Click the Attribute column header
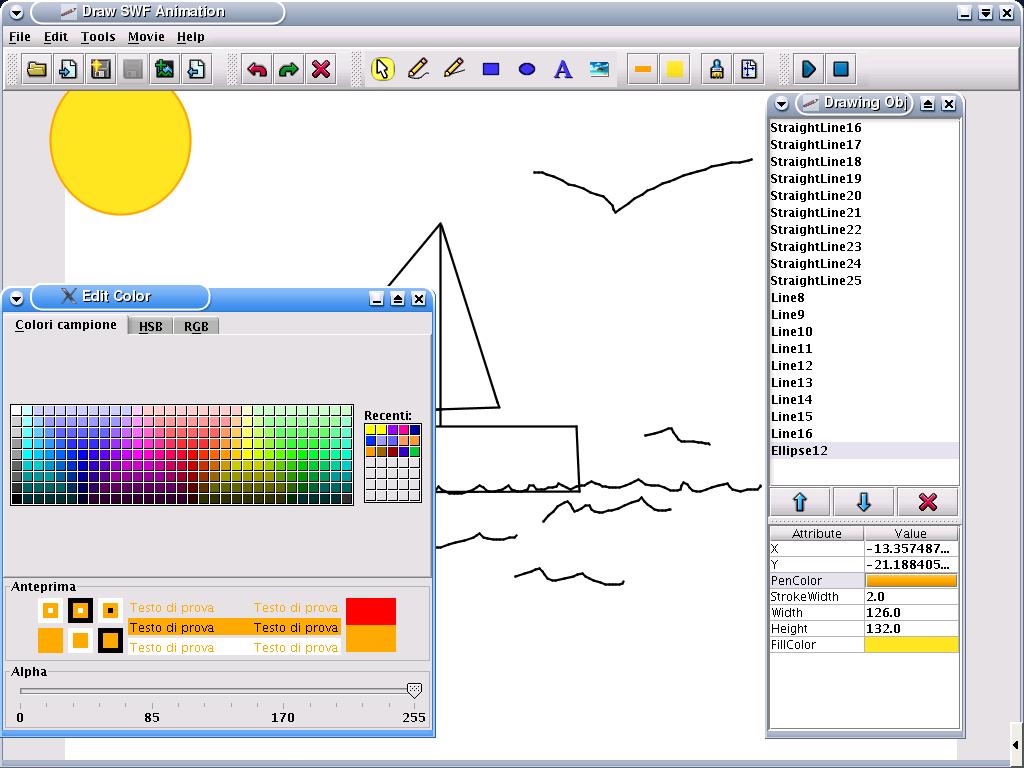 [x=817, y=534]
